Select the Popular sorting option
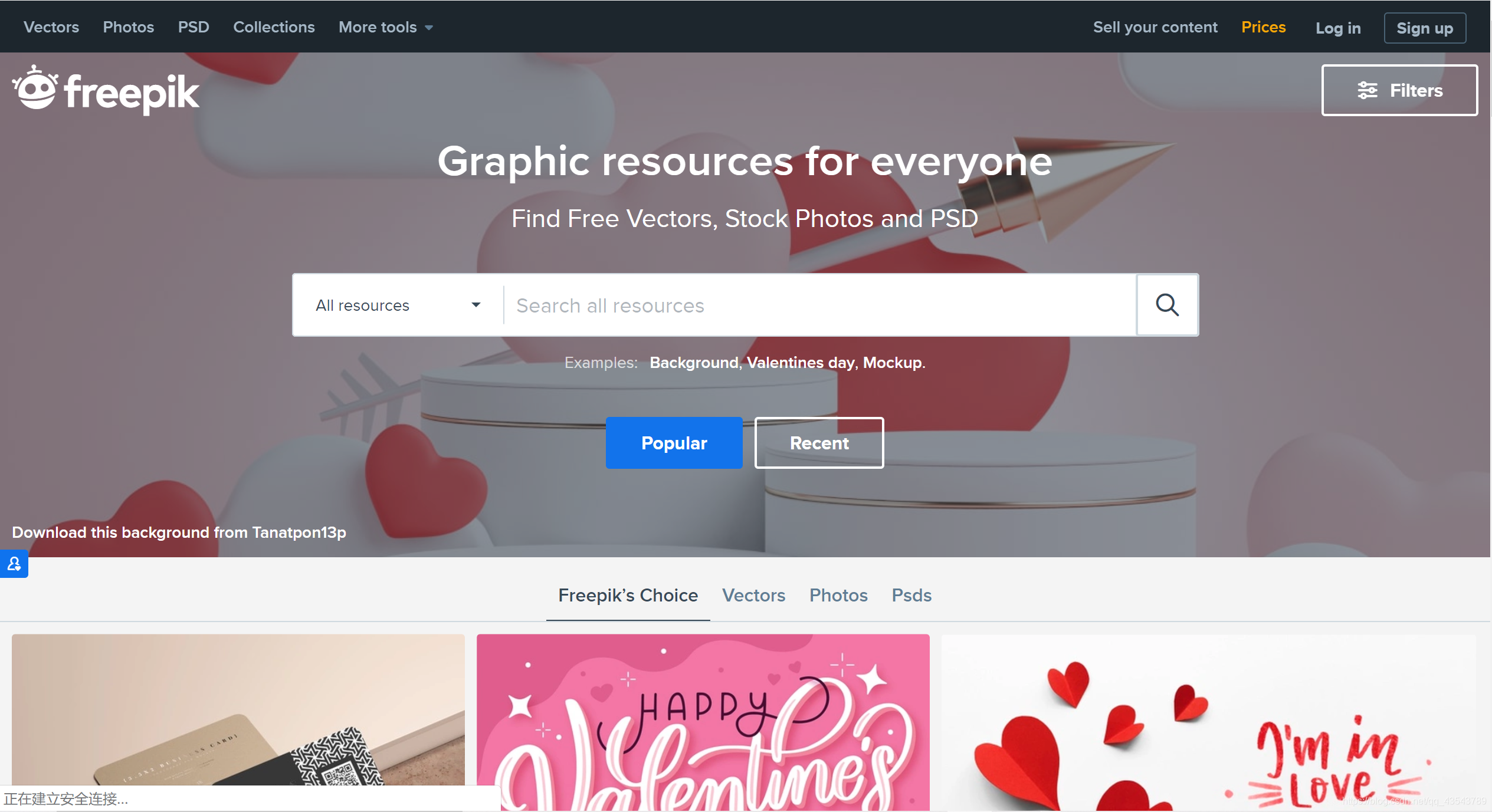 (x=674, y=443)
